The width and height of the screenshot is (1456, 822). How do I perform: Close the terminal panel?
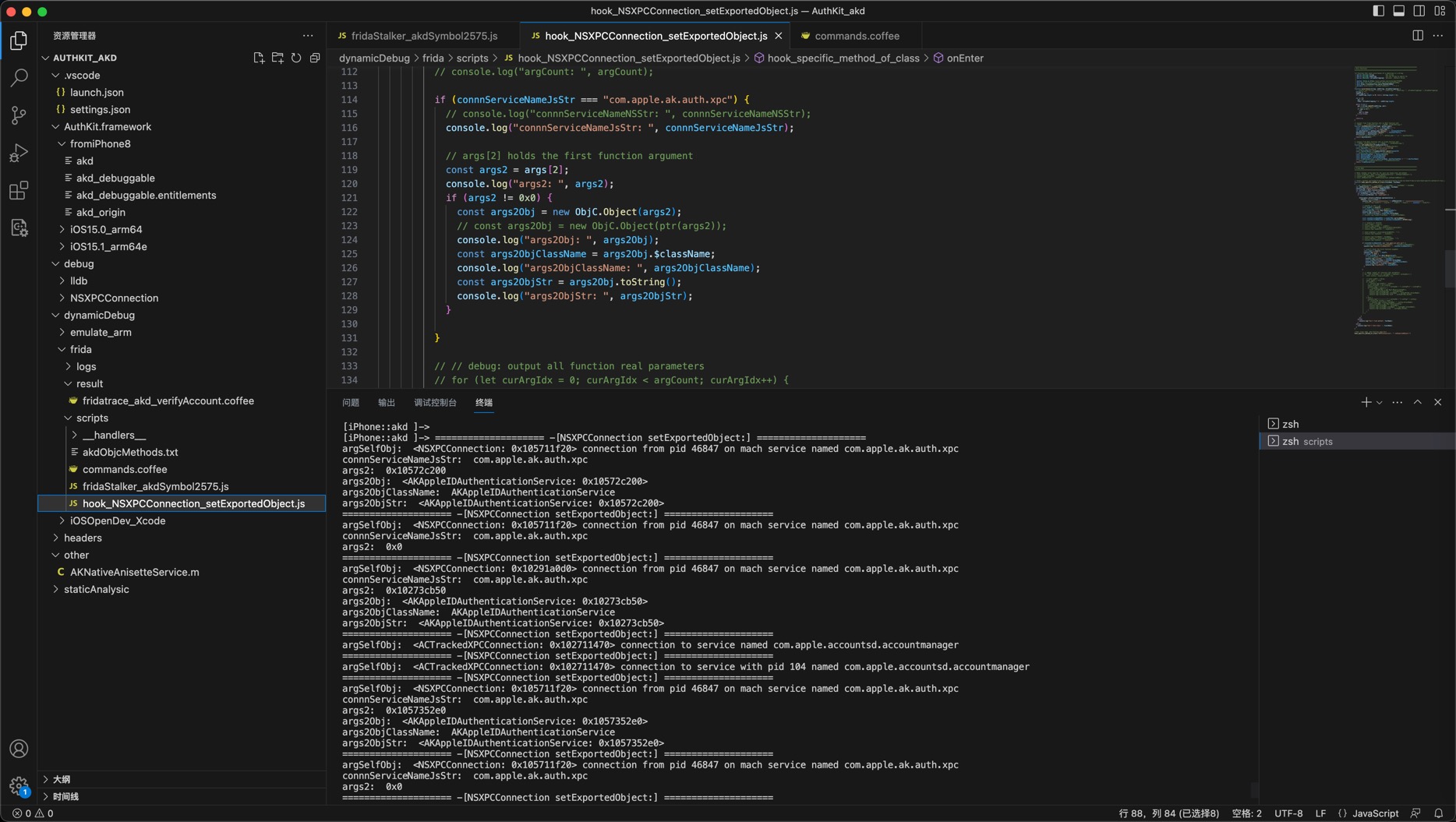click(1438, 402)
